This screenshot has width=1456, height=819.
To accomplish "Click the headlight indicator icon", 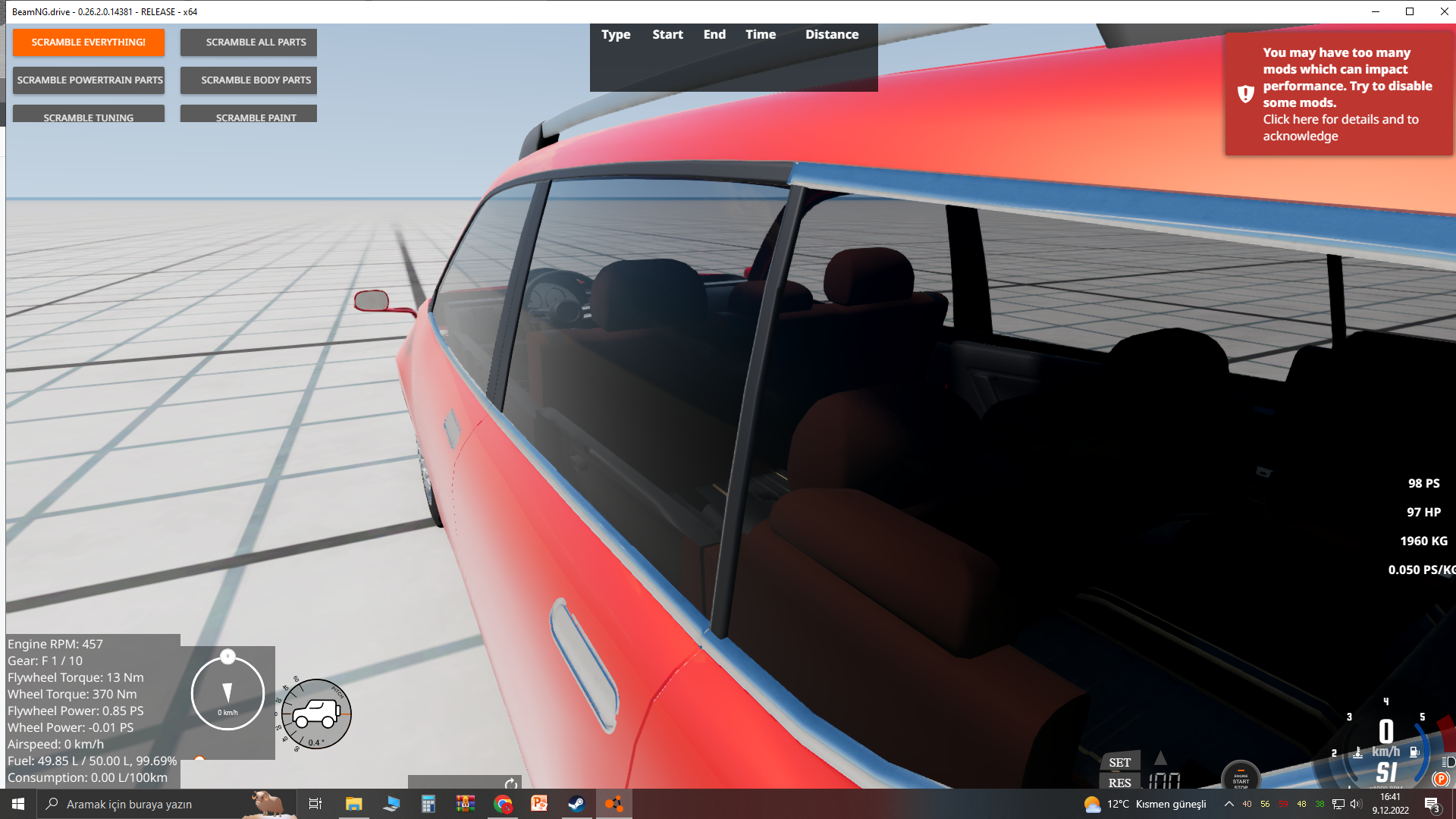I will tap(1448, 761).
